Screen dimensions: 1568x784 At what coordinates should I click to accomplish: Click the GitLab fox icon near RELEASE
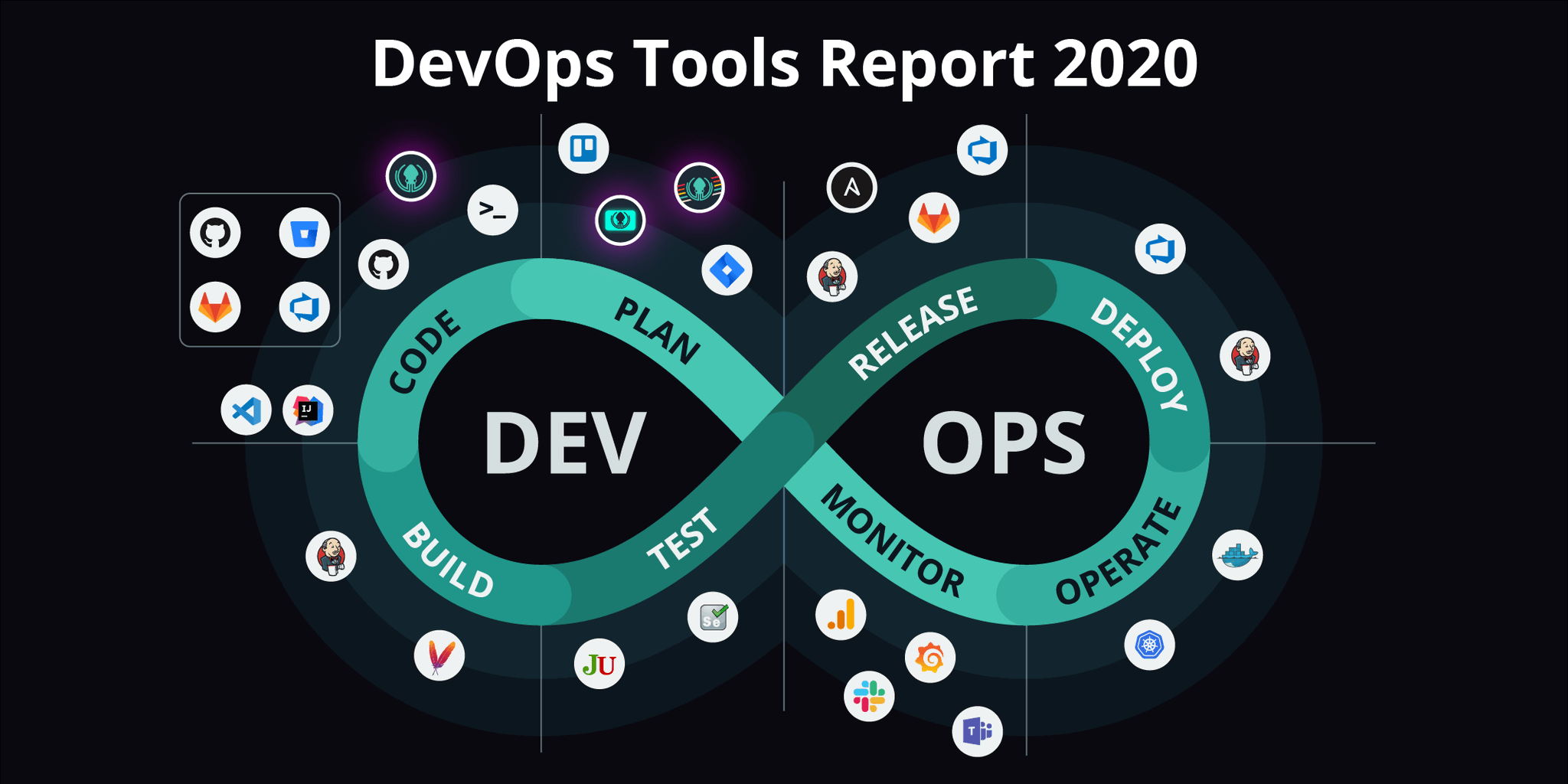tap(934, 218)
